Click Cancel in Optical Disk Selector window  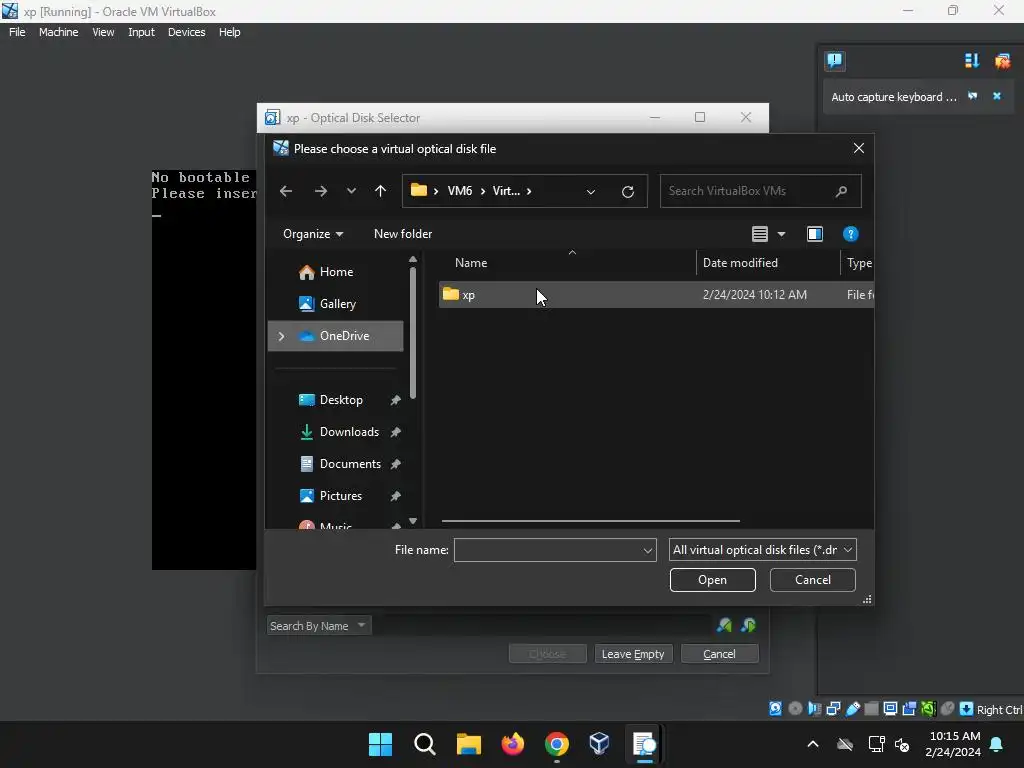pyautogui.click(x=719, y=654)
